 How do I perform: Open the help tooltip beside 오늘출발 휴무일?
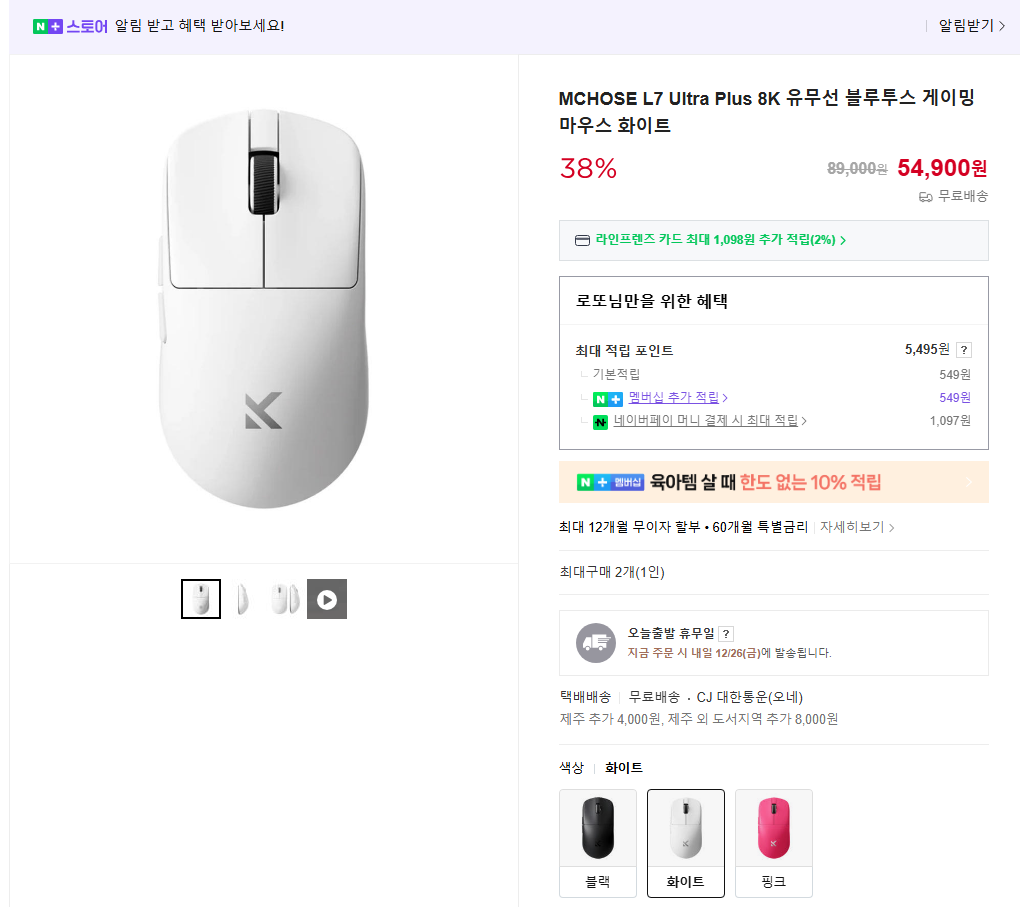click(725, 633)
